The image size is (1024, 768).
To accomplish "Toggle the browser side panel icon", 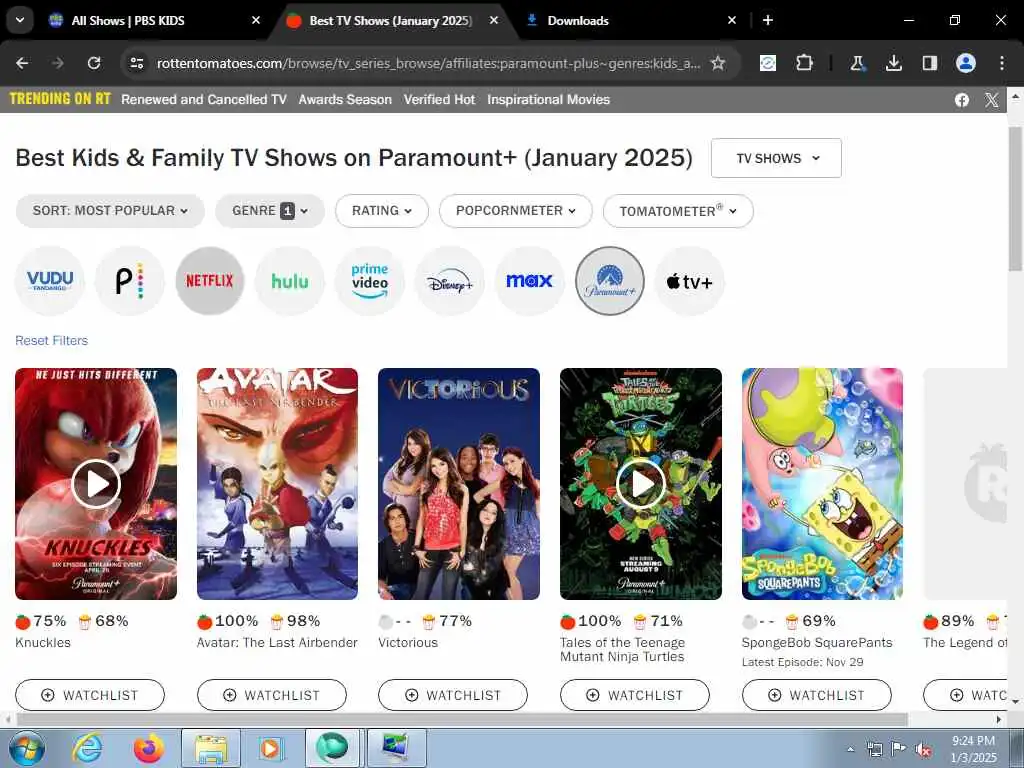I will [929, 63].
